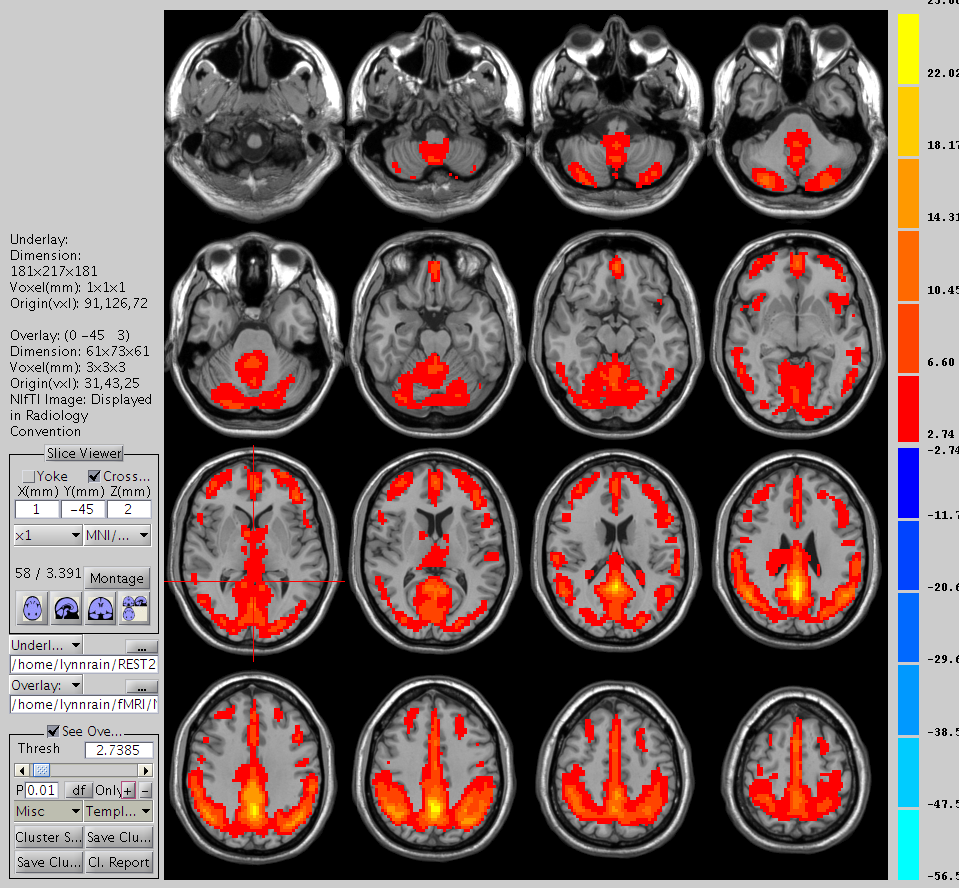Expand the Underlay dropdown menu
The height and width of the screenshot is (888, 959).
pos(46,645)
